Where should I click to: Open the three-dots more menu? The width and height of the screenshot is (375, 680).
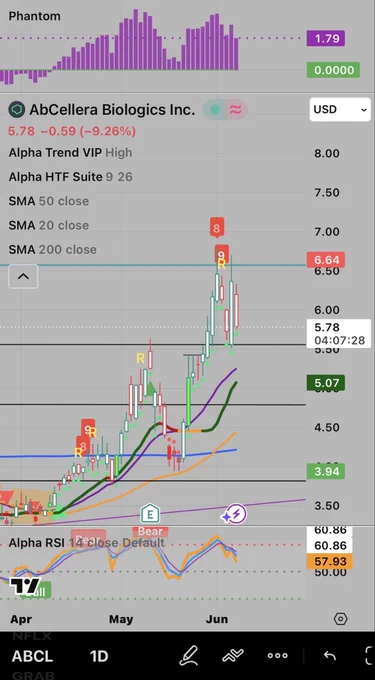(277, 656)
